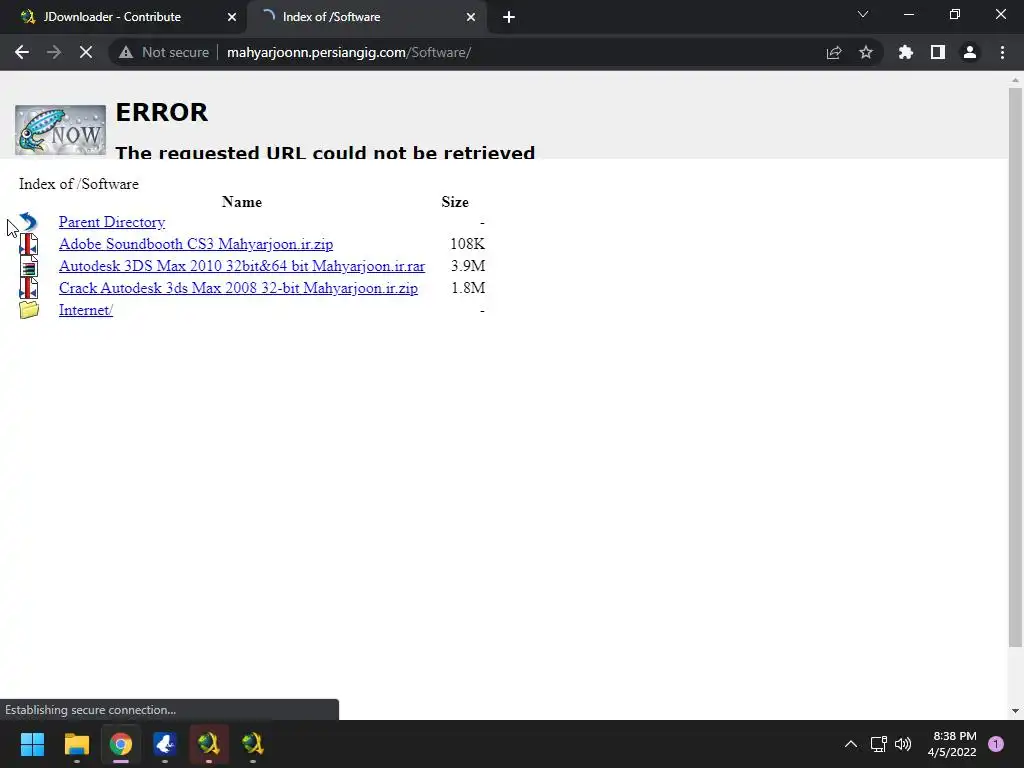Go back to the previous page
Viewport: 1024px width, 768px height.
(22, 52)
